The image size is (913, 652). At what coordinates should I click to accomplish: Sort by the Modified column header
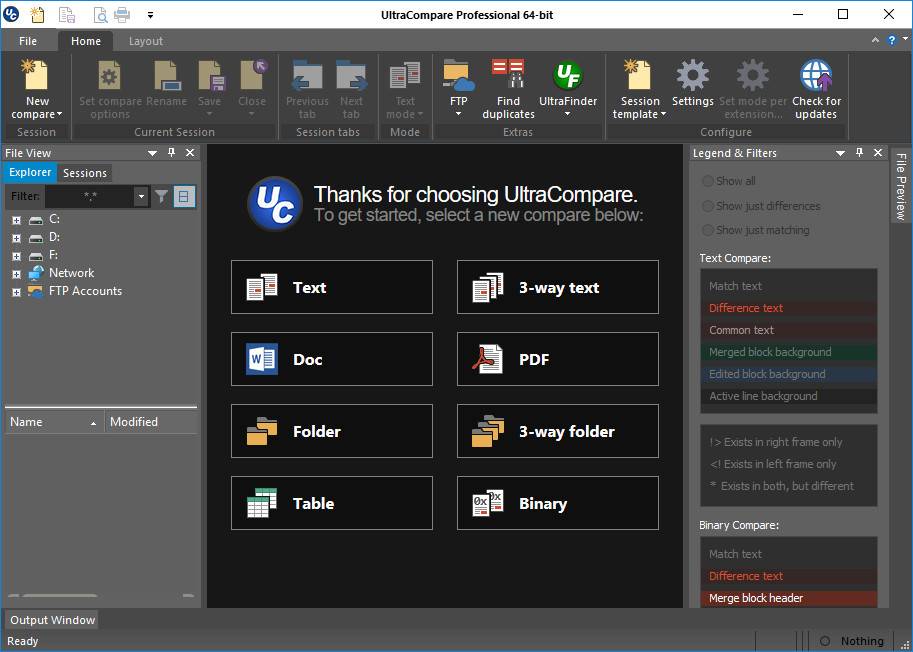click(151, 422)
